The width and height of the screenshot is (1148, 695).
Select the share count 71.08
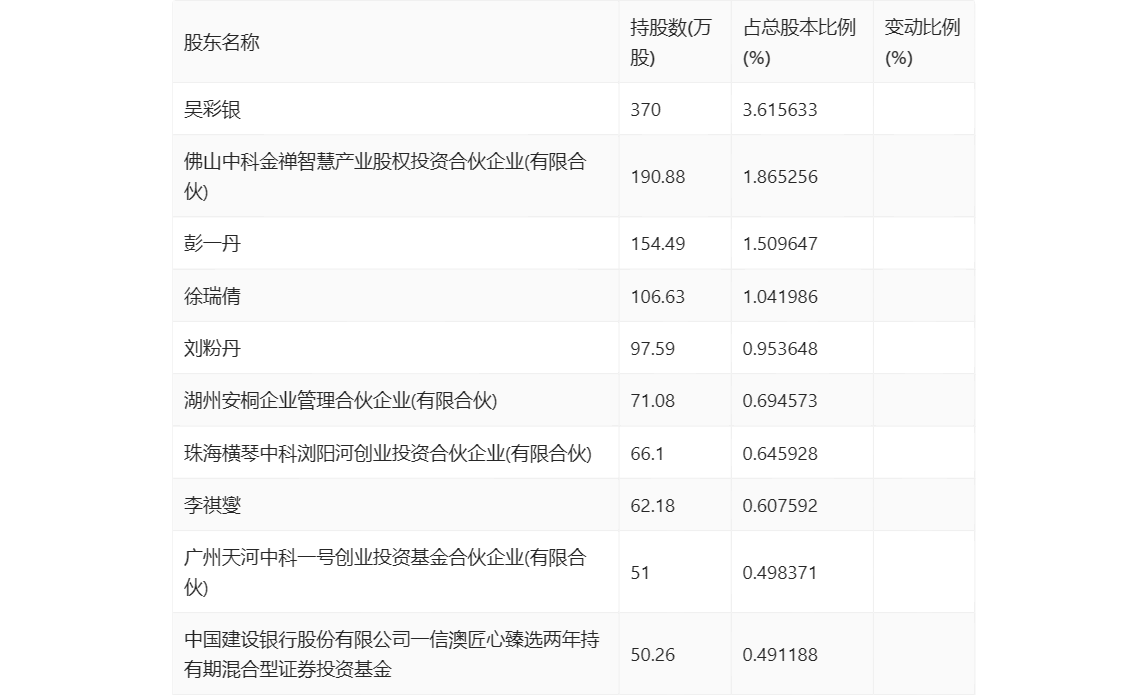pos(652,401)
